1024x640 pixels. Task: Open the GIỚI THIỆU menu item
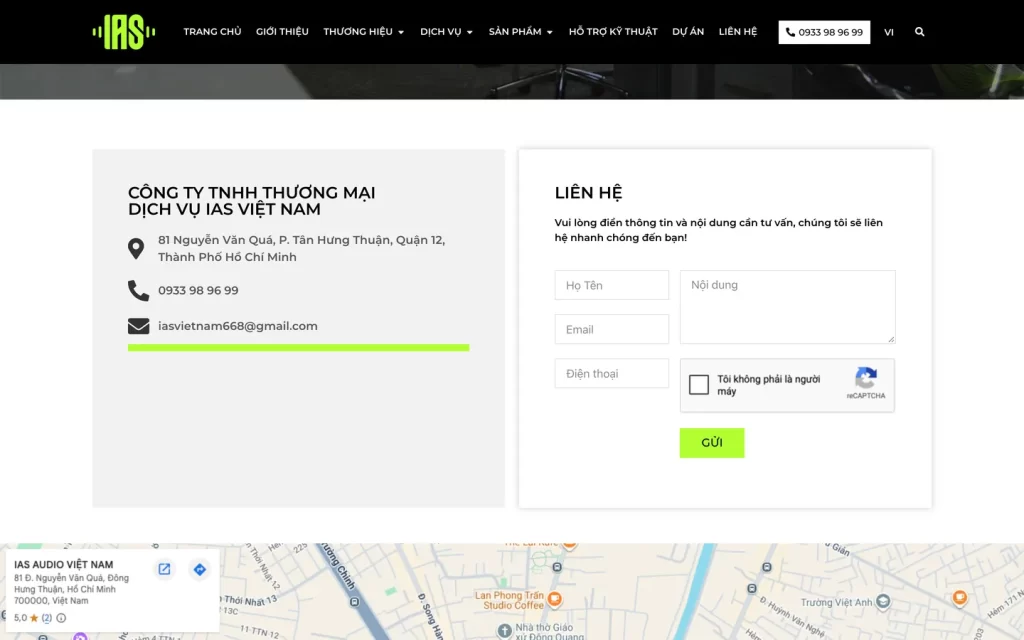(282, 31)
